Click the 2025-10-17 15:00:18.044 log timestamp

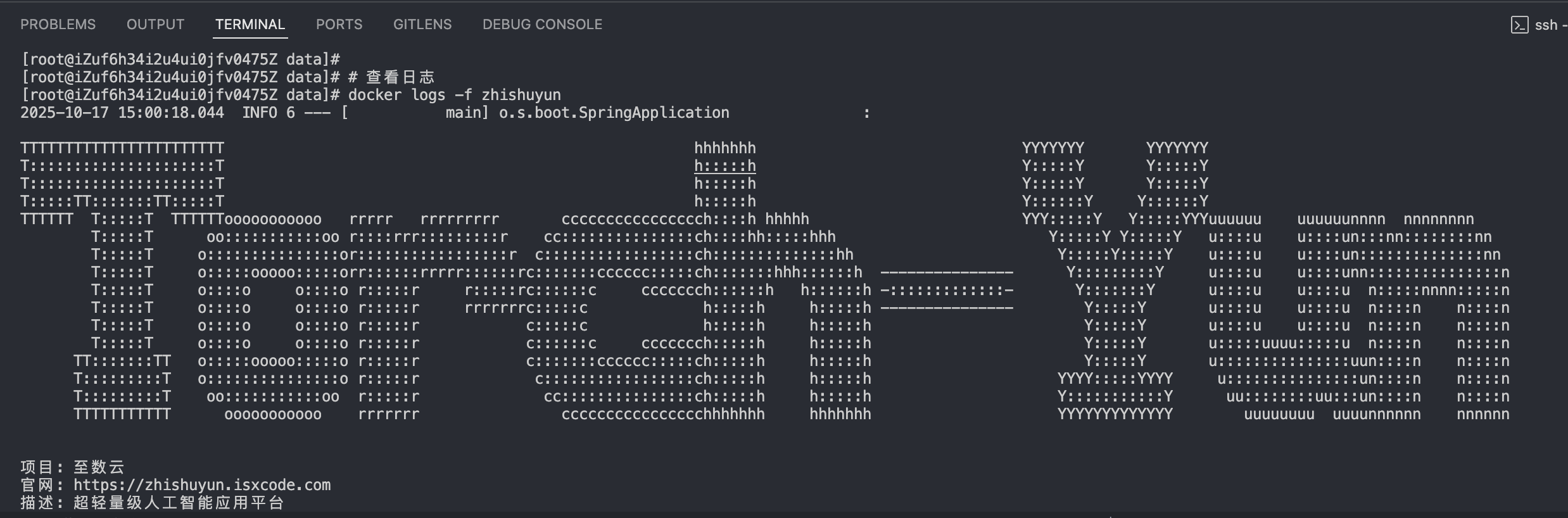122,113
